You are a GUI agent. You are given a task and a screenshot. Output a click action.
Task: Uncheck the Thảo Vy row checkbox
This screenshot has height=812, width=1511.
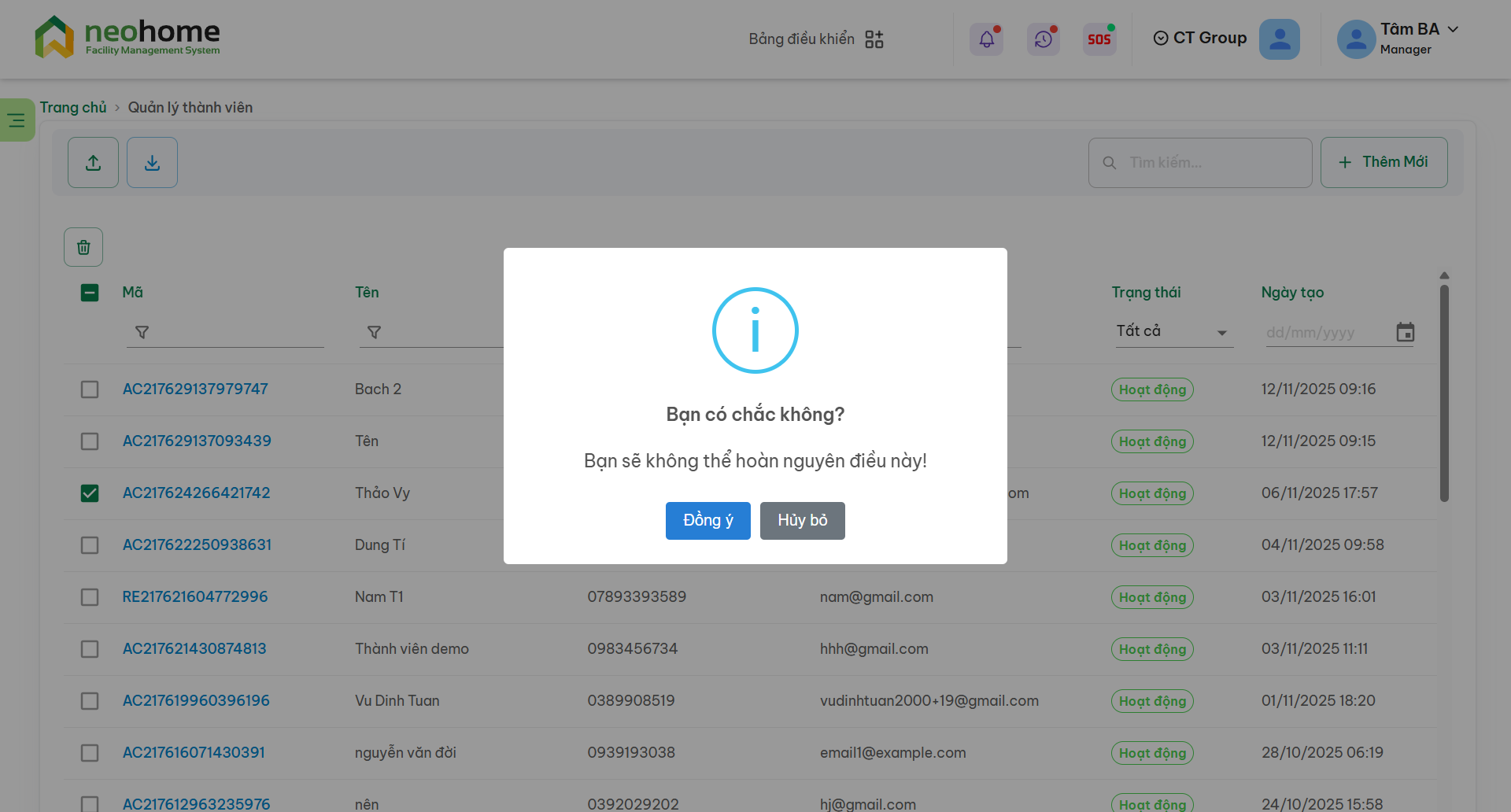[x=90, y=493]
